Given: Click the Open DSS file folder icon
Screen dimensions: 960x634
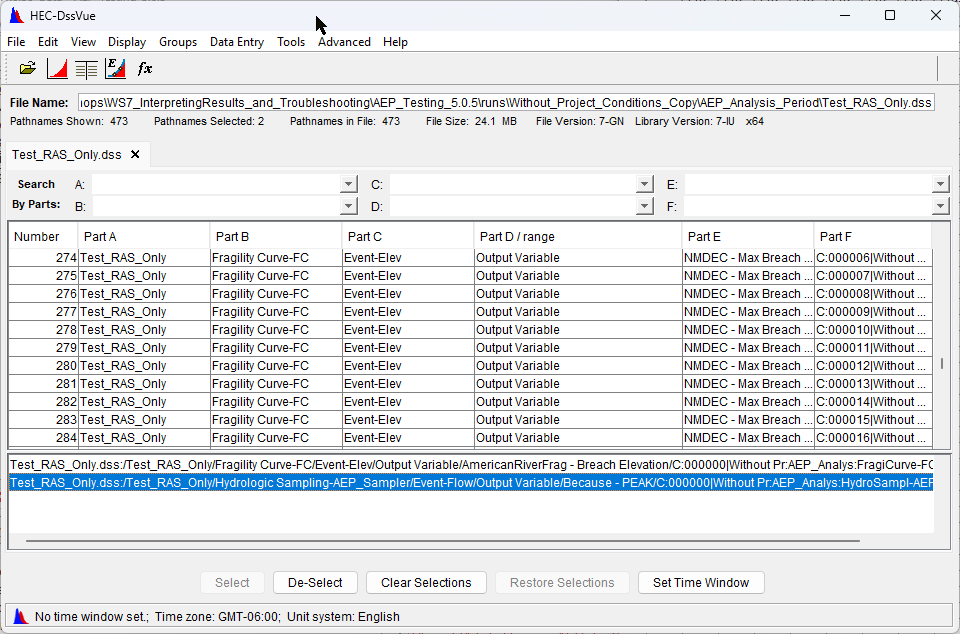Looking at the screenshot, I should point(28,68).
